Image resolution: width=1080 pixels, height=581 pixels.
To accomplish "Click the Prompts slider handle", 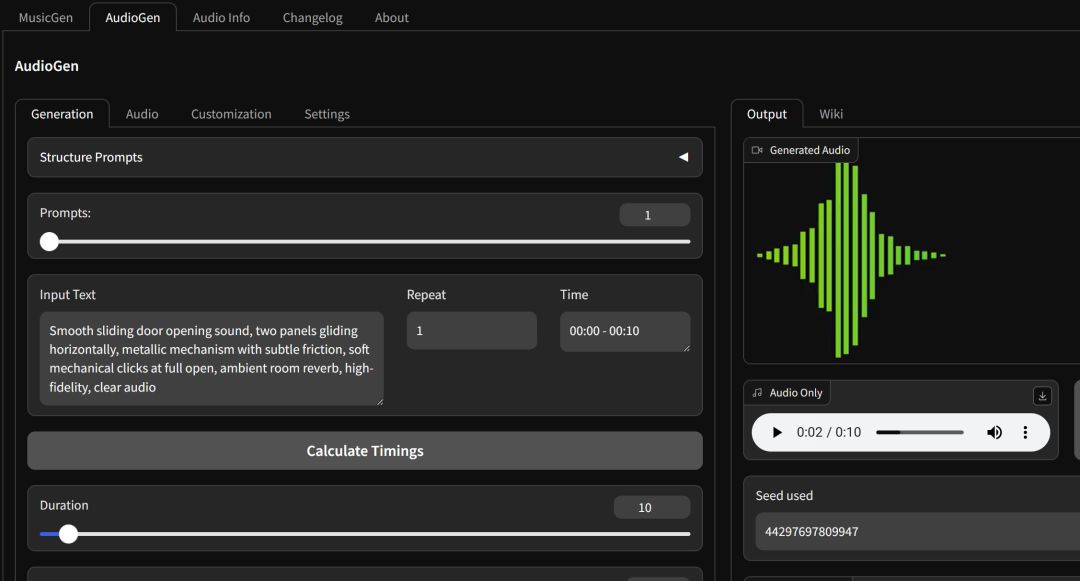I will 49,241.
